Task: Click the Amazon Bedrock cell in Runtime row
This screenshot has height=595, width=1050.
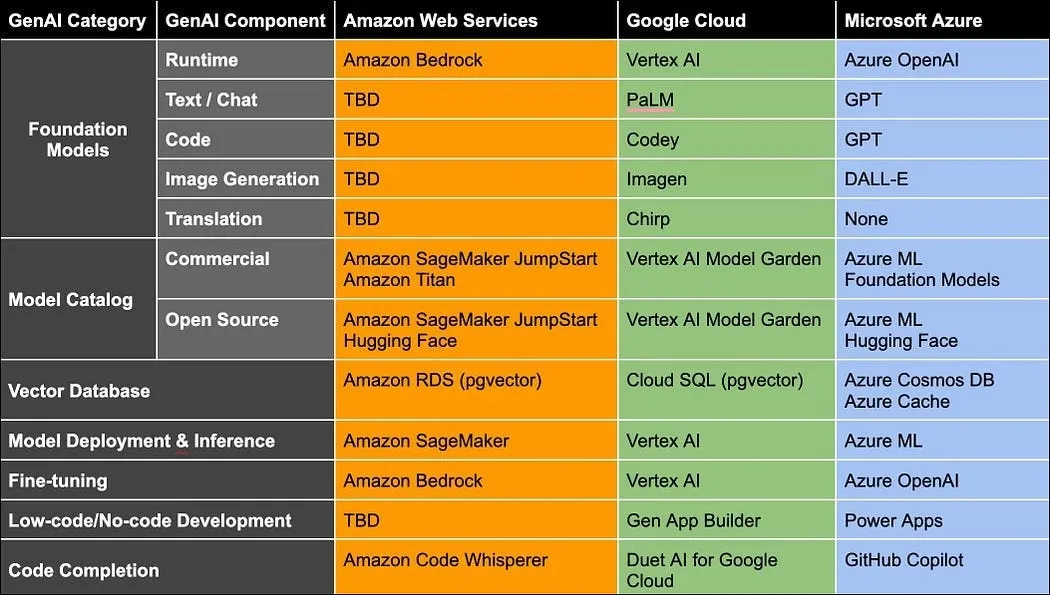Action: coord(475,60)
